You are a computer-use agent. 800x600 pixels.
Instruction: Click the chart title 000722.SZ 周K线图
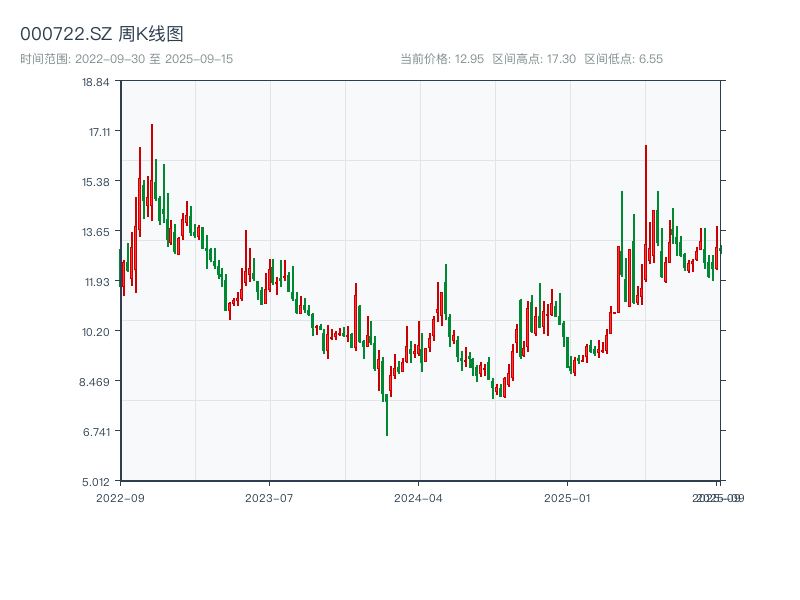[x=103, y=33]
